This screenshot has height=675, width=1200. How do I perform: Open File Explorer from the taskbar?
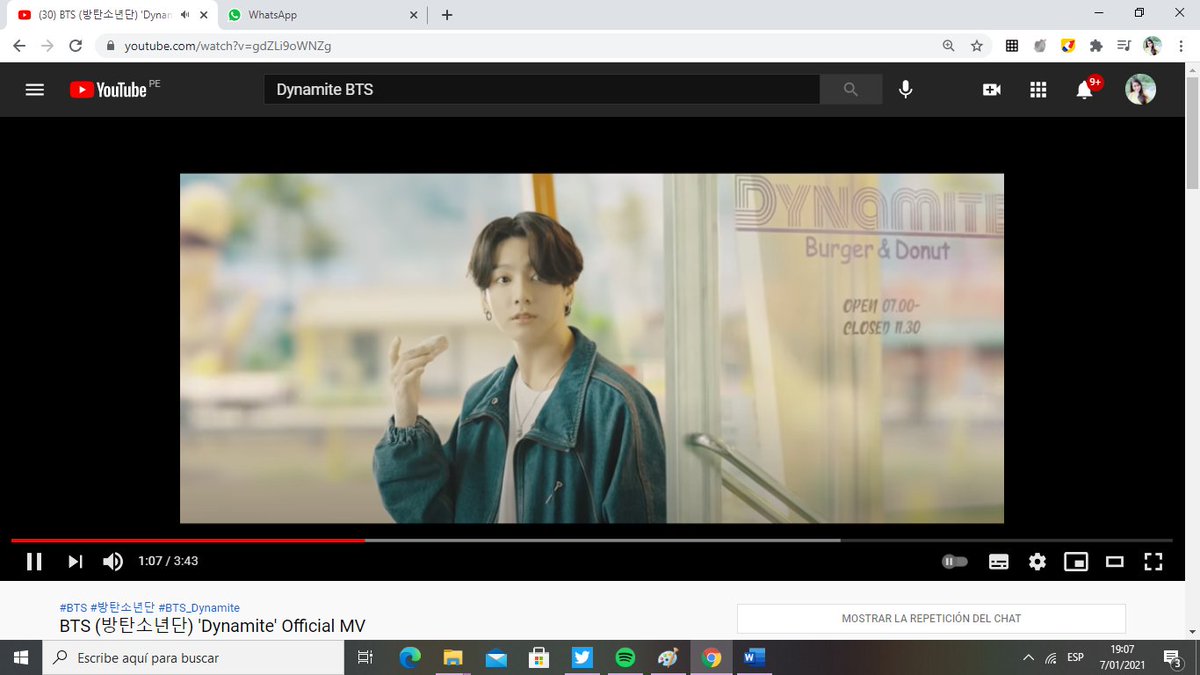453,657
